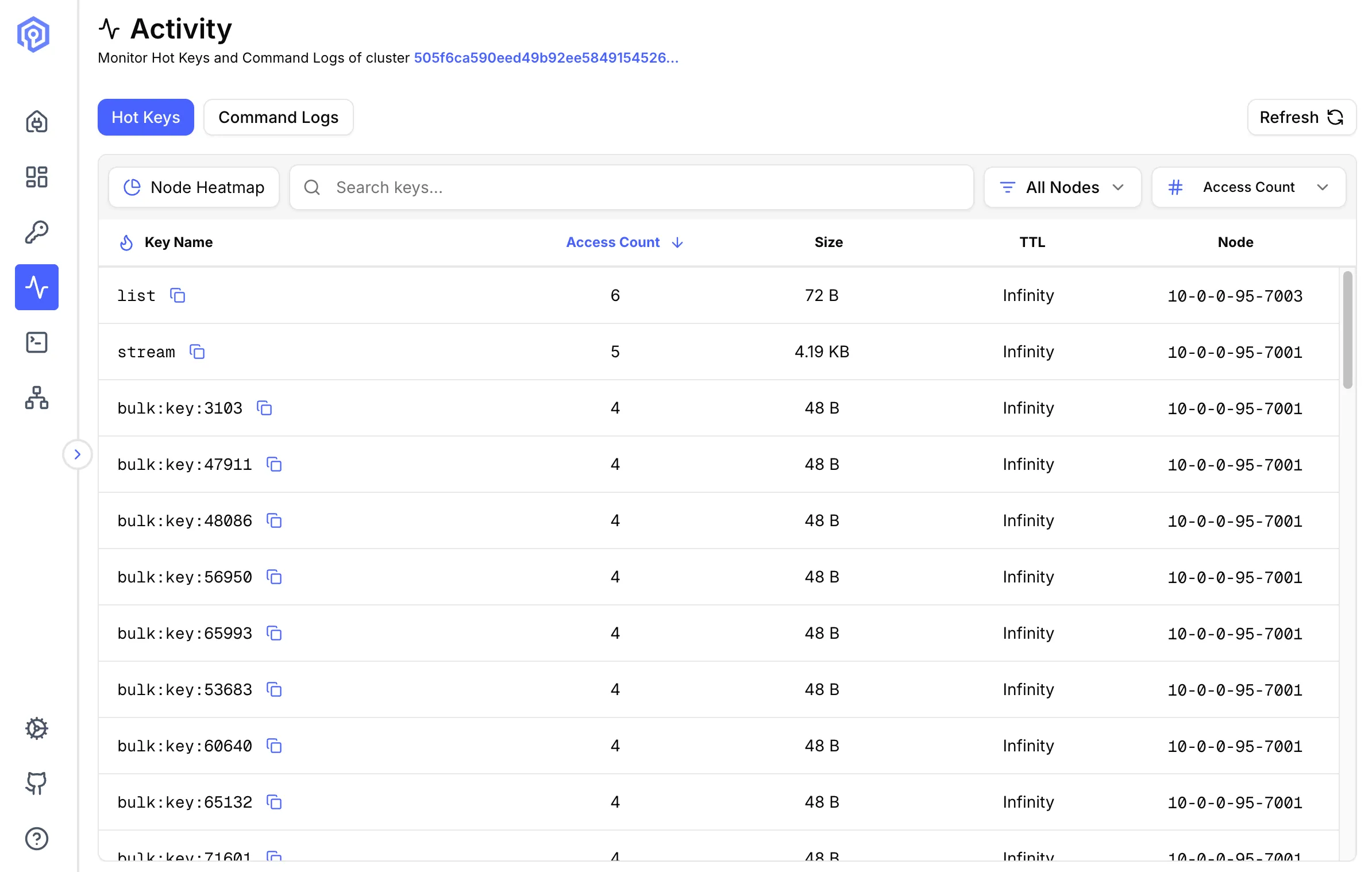
Task: Copy the key name 'list'
Action: coord(178,295)
